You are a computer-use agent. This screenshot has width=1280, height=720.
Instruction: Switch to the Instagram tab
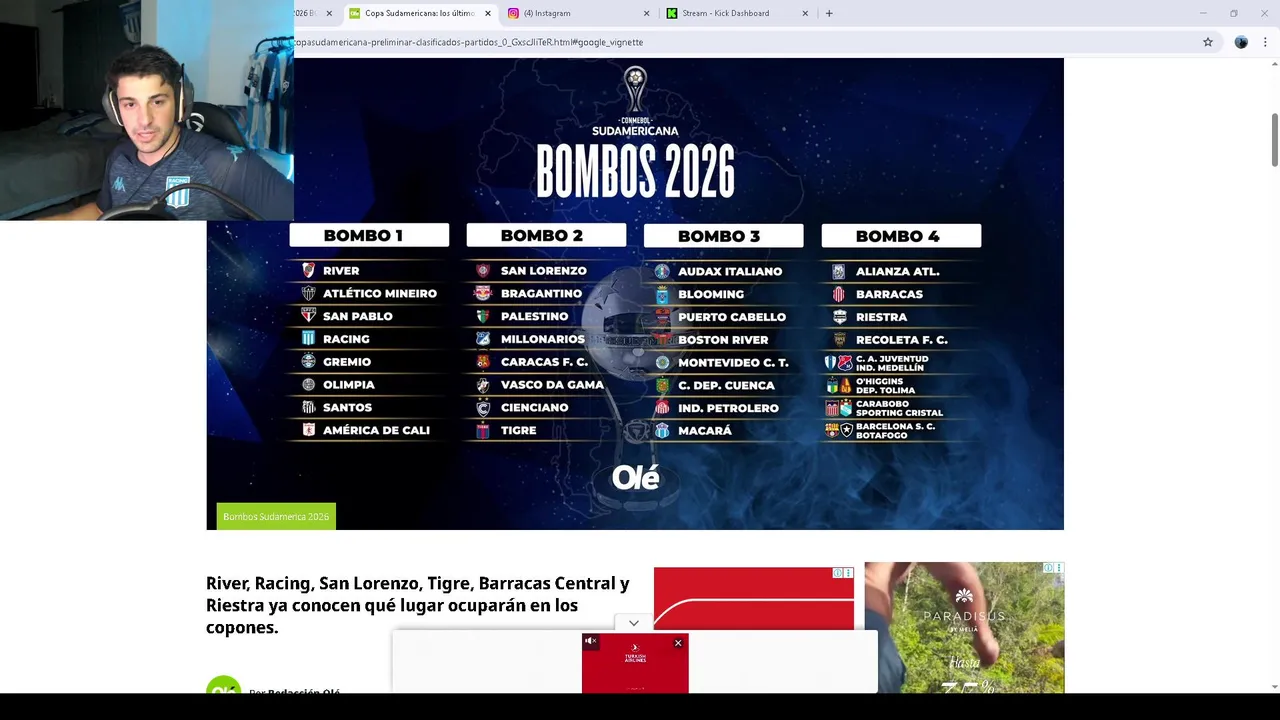point(577,13)
